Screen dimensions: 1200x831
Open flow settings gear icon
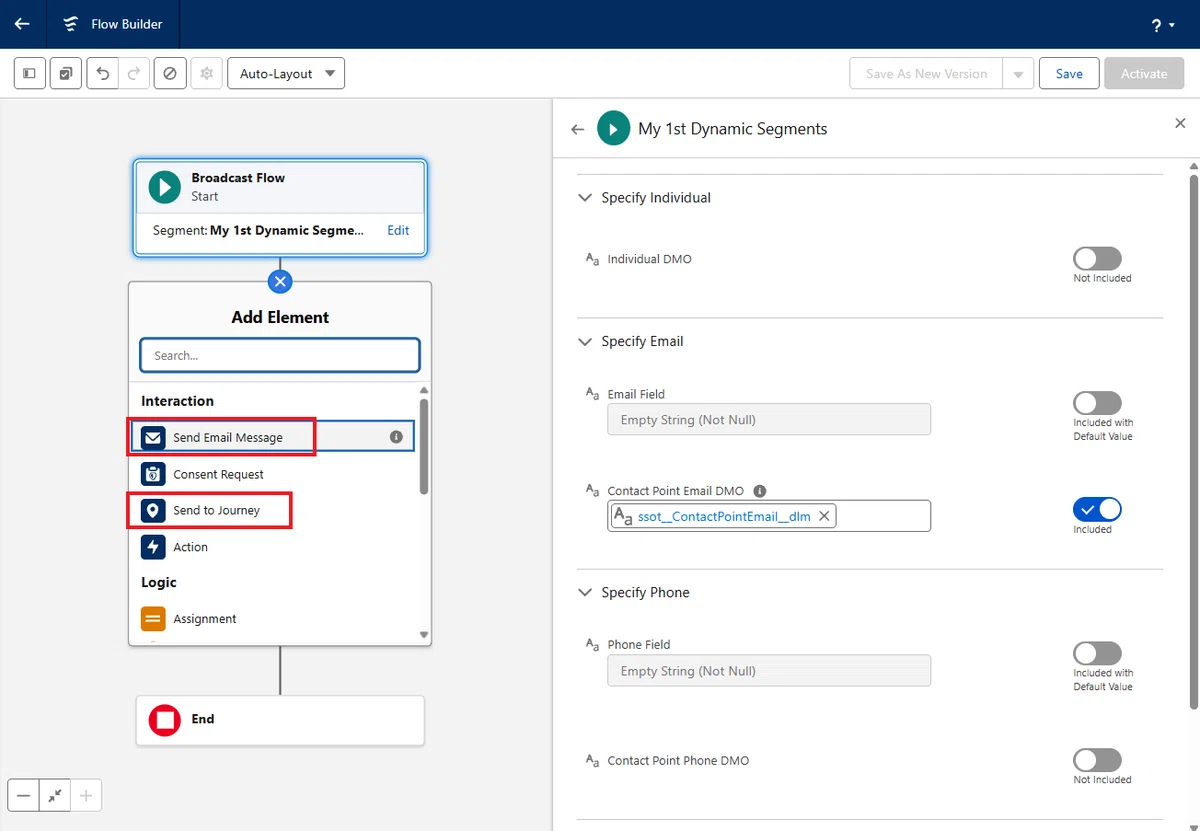207,74
